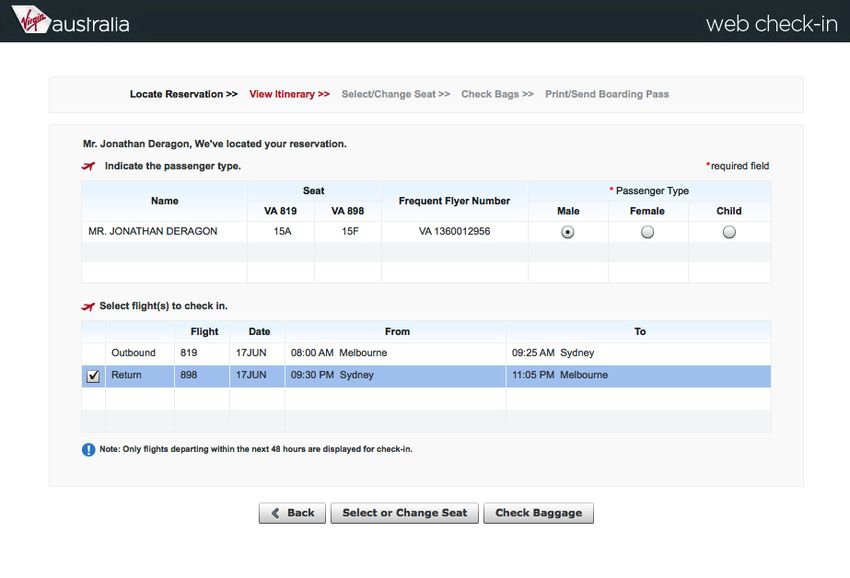850x578 pixels.
Task: Go to Locate Reservation step
Action: pos(183,94)
